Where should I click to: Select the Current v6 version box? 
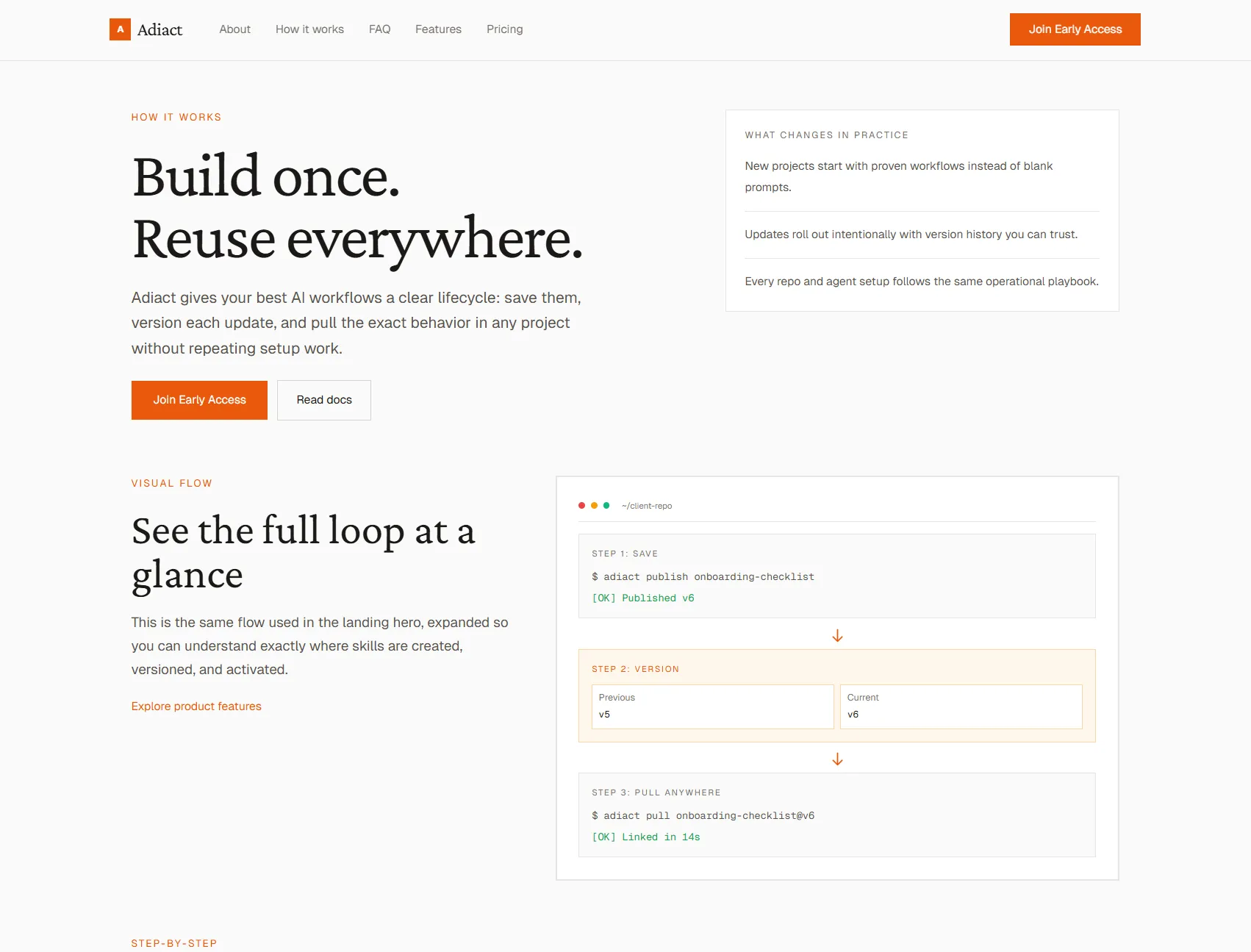point(961,706)
